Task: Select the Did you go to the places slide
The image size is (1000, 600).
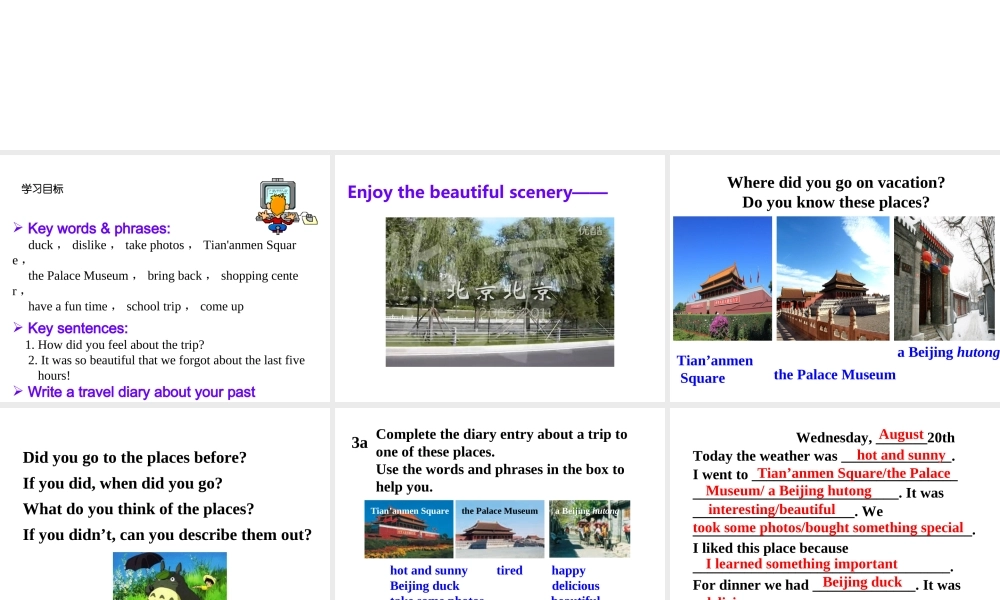Action: coord(165,504)
